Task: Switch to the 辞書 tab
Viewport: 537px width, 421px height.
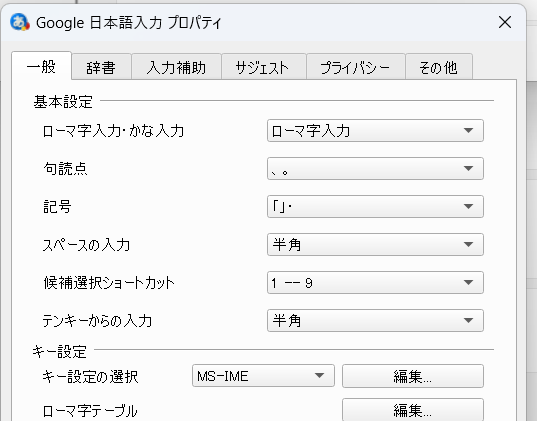Action: pos(101,67)
